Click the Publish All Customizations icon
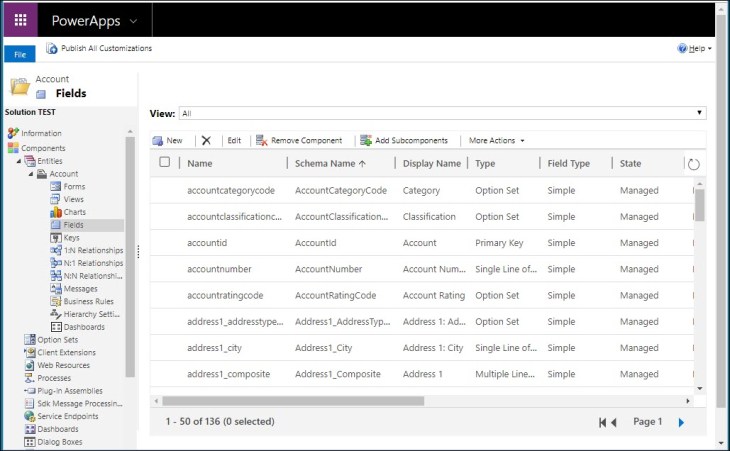Viewport: 730px width, 451px height. pyautogui.click(x=52, y=48)
